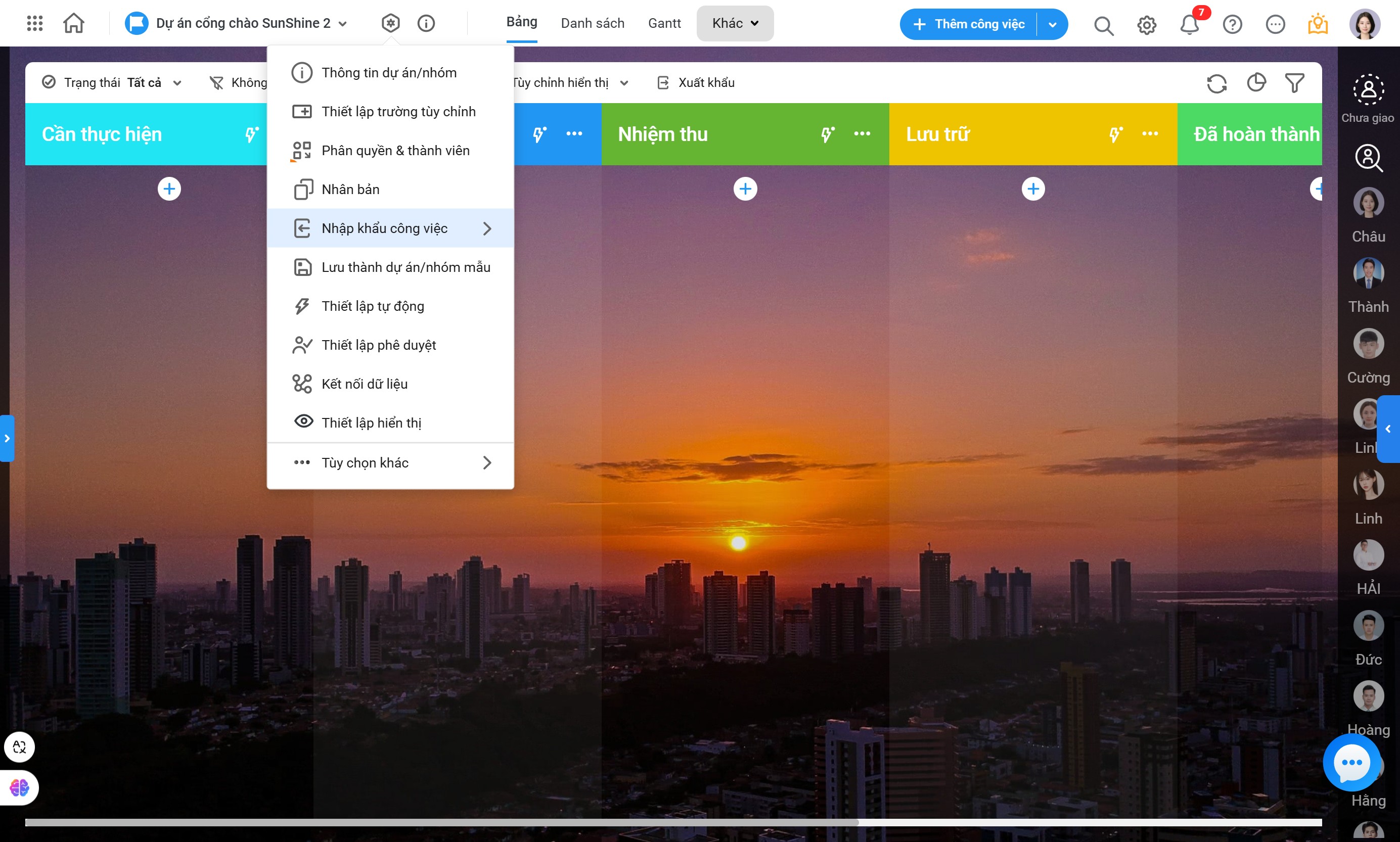Open the Khác view dropdown

(x=735, y=23)
